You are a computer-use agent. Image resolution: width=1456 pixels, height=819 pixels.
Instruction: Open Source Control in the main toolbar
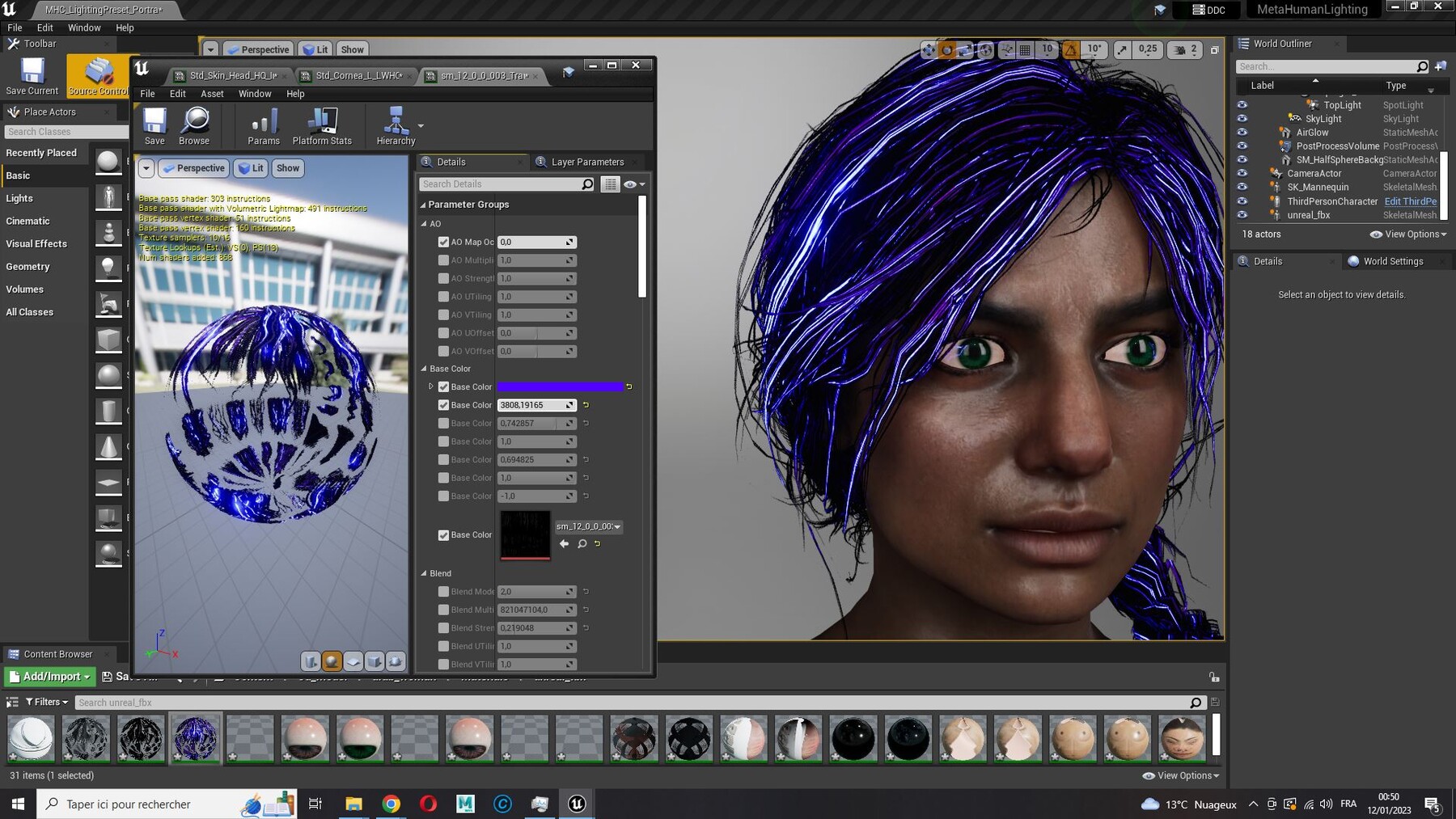pyautogui.click(x=99, y=77)
